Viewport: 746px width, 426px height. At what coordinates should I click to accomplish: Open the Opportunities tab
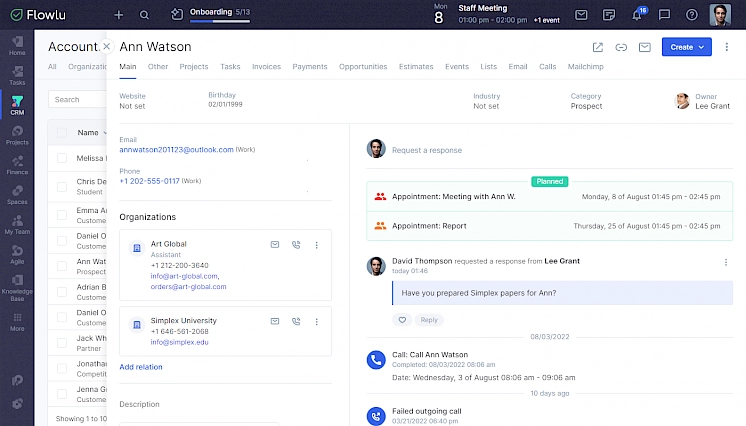pos(363,67)
